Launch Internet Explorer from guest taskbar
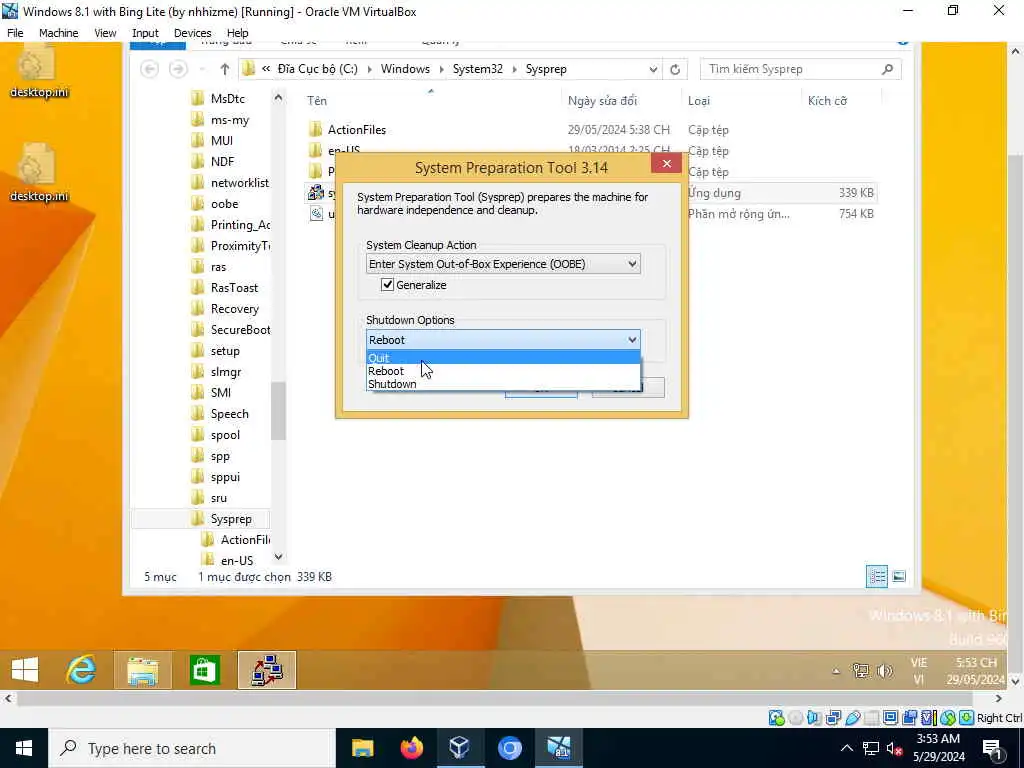Viewport: 1024px width, 768px height. [x=82, y=669]
